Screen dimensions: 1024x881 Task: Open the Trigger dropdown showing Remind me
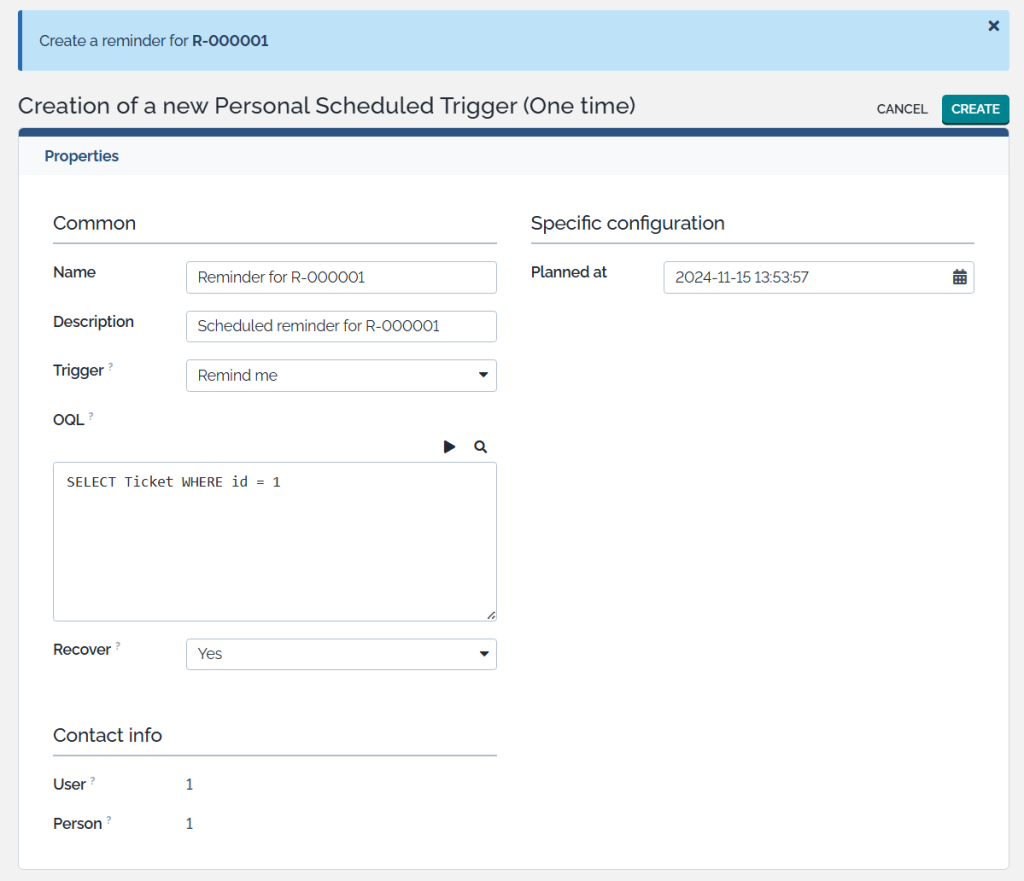[x=341, y=376]
